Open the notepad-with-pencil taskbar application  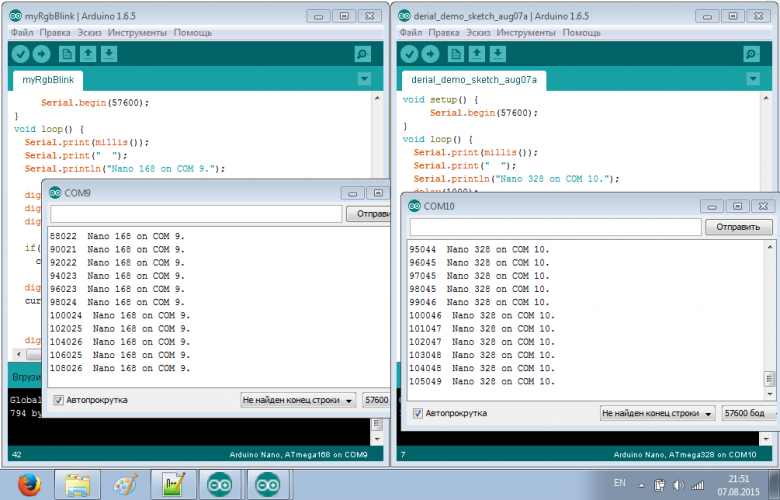point(174,484)
